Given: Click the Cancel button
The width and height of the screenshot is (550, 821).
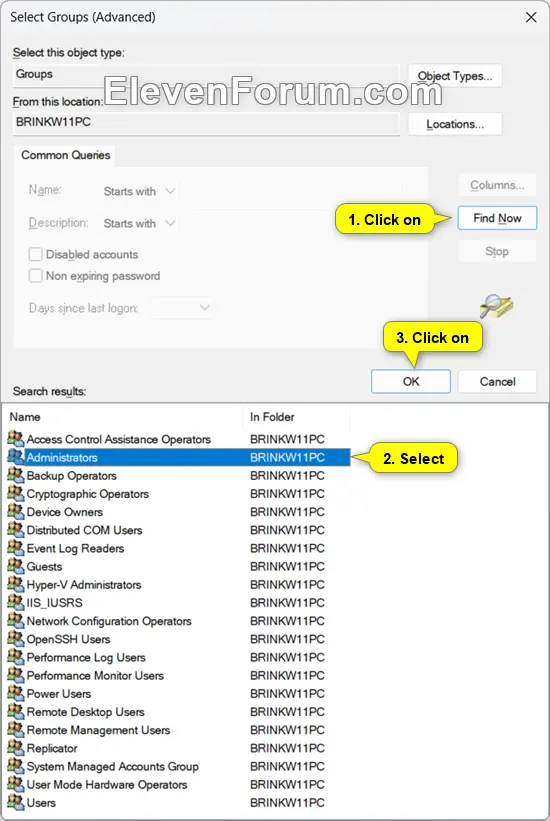Looking at the screenshot, I should click(x=497, y=381).
